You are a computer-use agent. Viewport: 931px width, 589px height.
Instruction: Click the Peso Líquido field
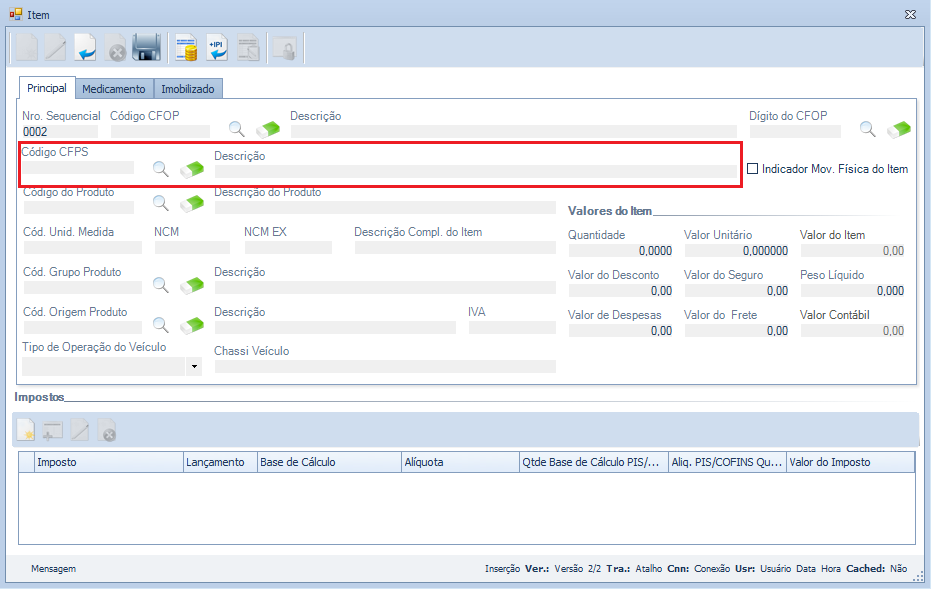[x=853, y=290]
